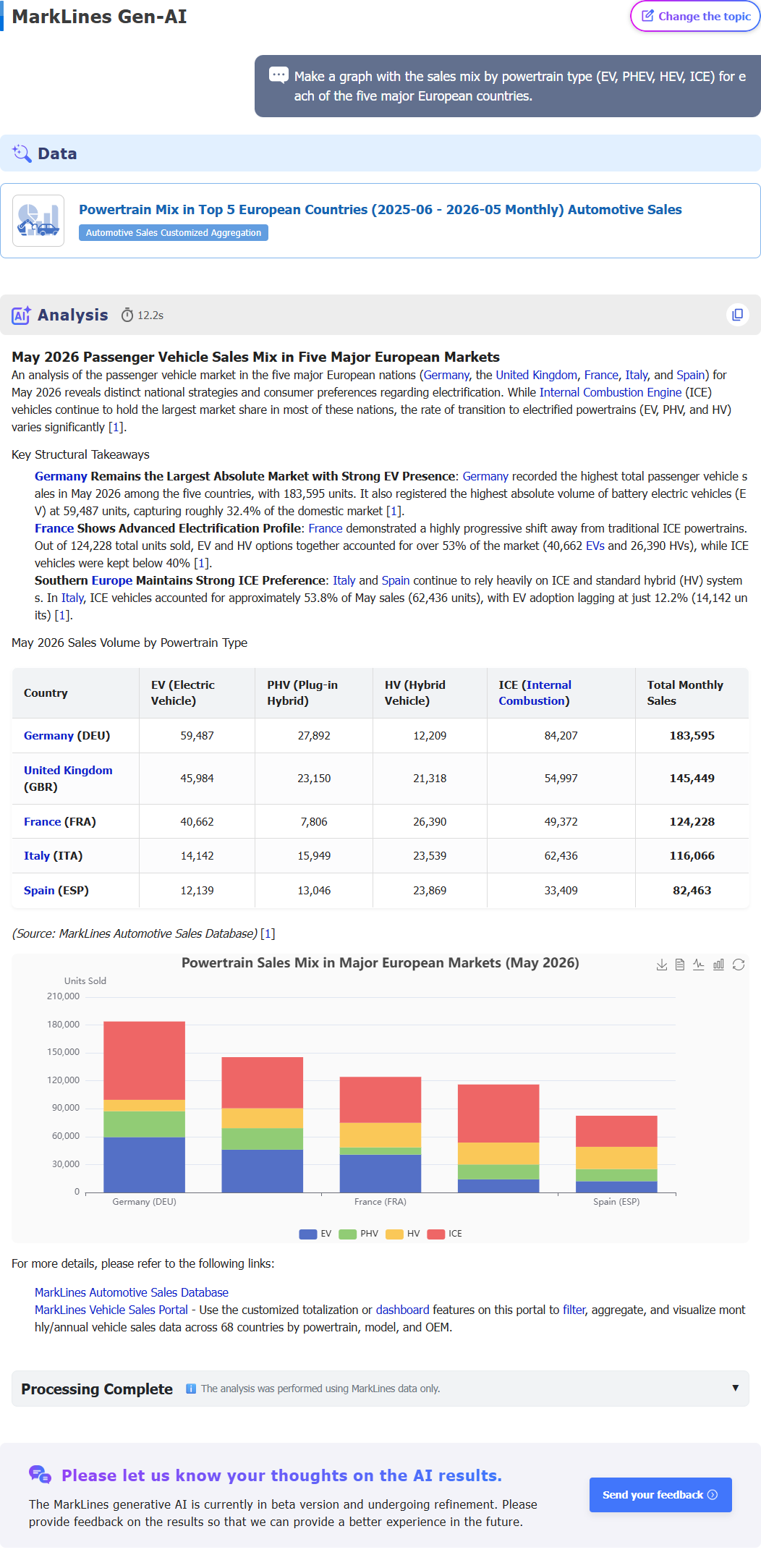Download the chart as an image
Viewport: 761px width, 1568px height.
[661, 965]
